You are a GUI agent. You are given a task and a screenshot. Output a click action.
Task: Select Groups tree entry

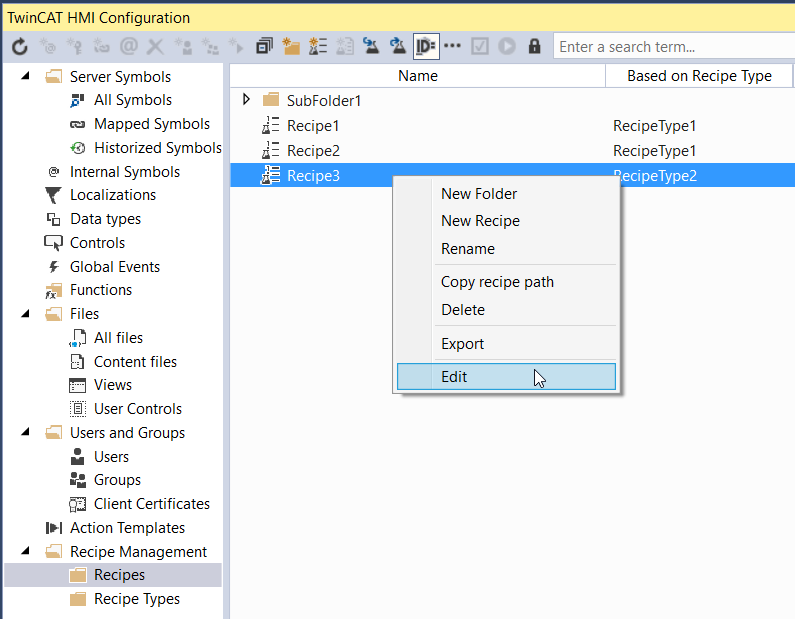point(117,480)
